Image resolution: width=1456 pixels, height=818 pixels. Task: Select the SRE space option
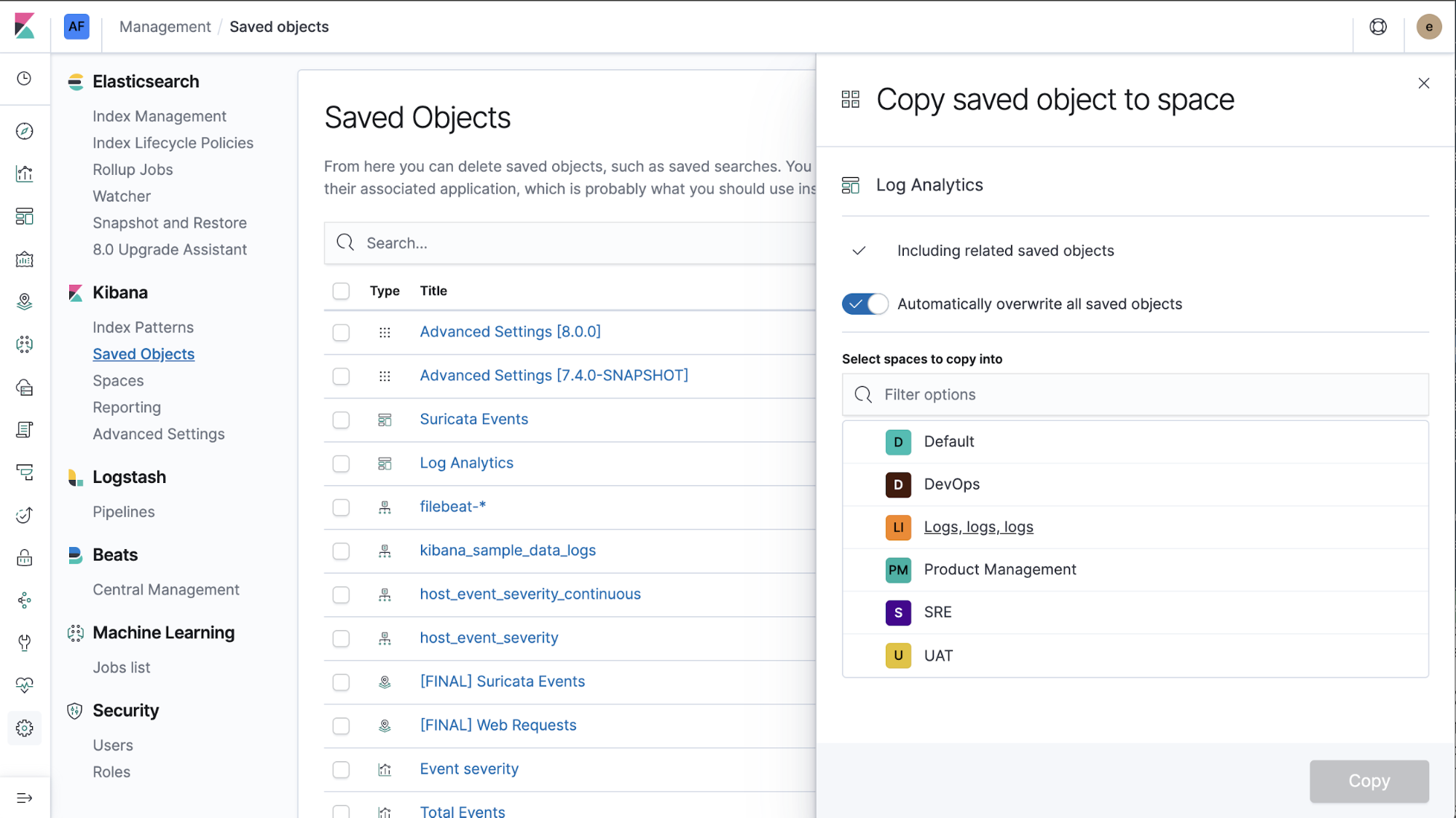[x=1135, y=612]
